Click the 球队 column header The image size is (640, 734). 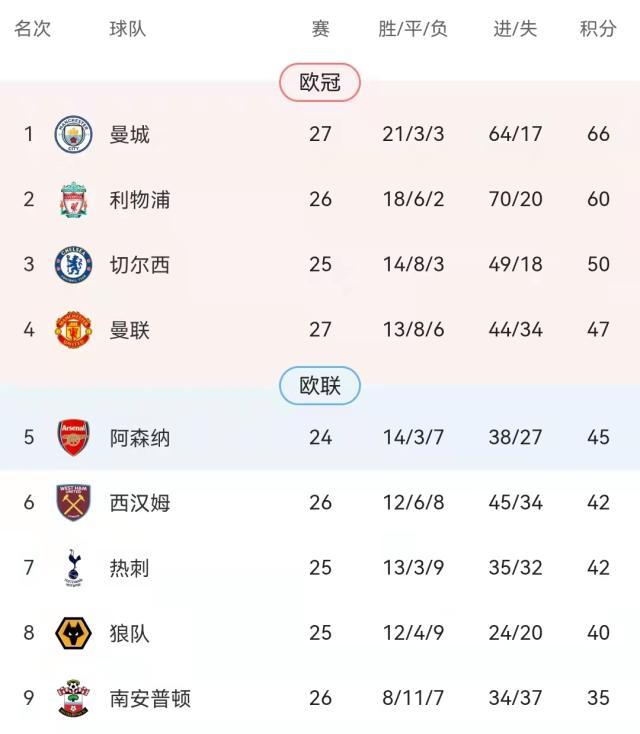click(x=128, y=29)
